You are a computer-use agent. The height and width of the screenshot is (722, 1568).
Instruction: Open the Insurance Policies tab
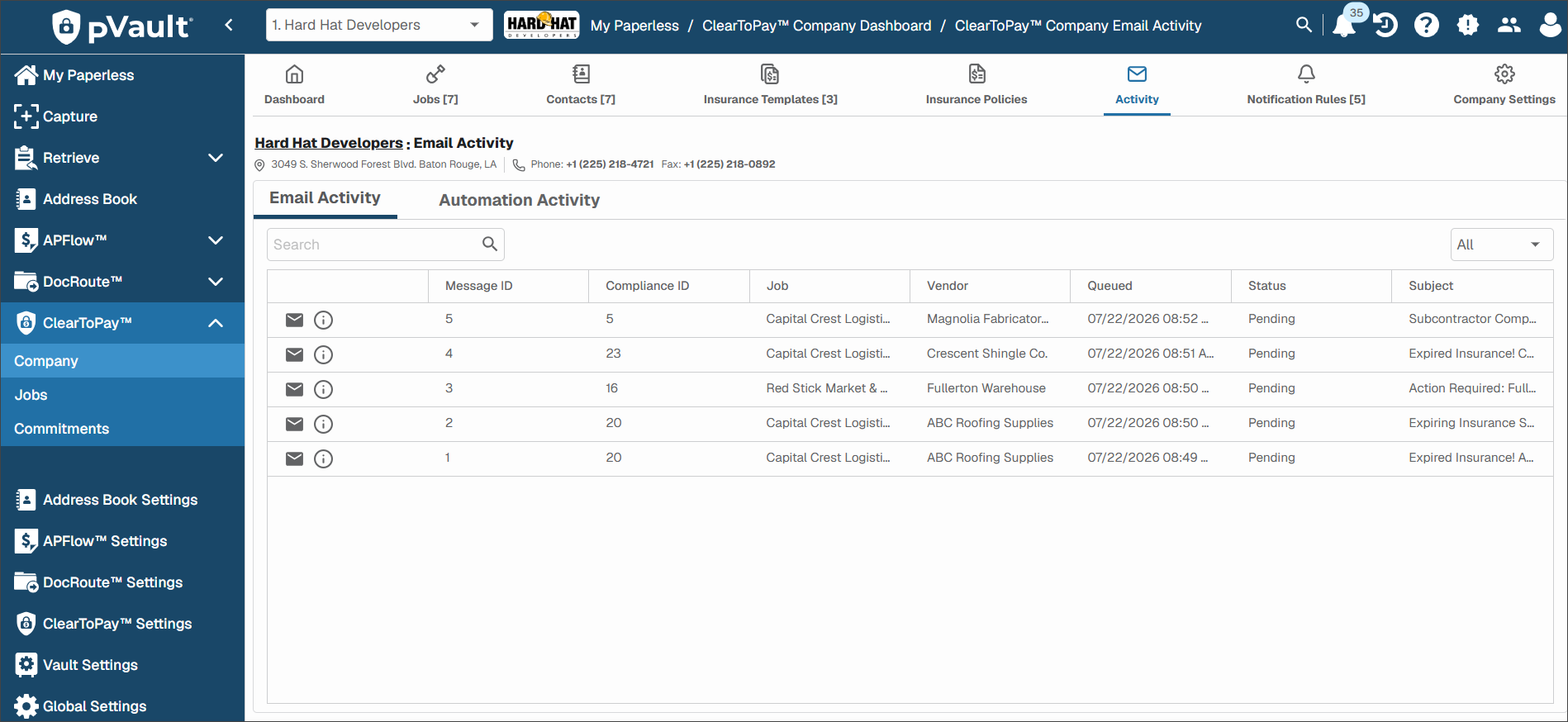click(976, 85)
